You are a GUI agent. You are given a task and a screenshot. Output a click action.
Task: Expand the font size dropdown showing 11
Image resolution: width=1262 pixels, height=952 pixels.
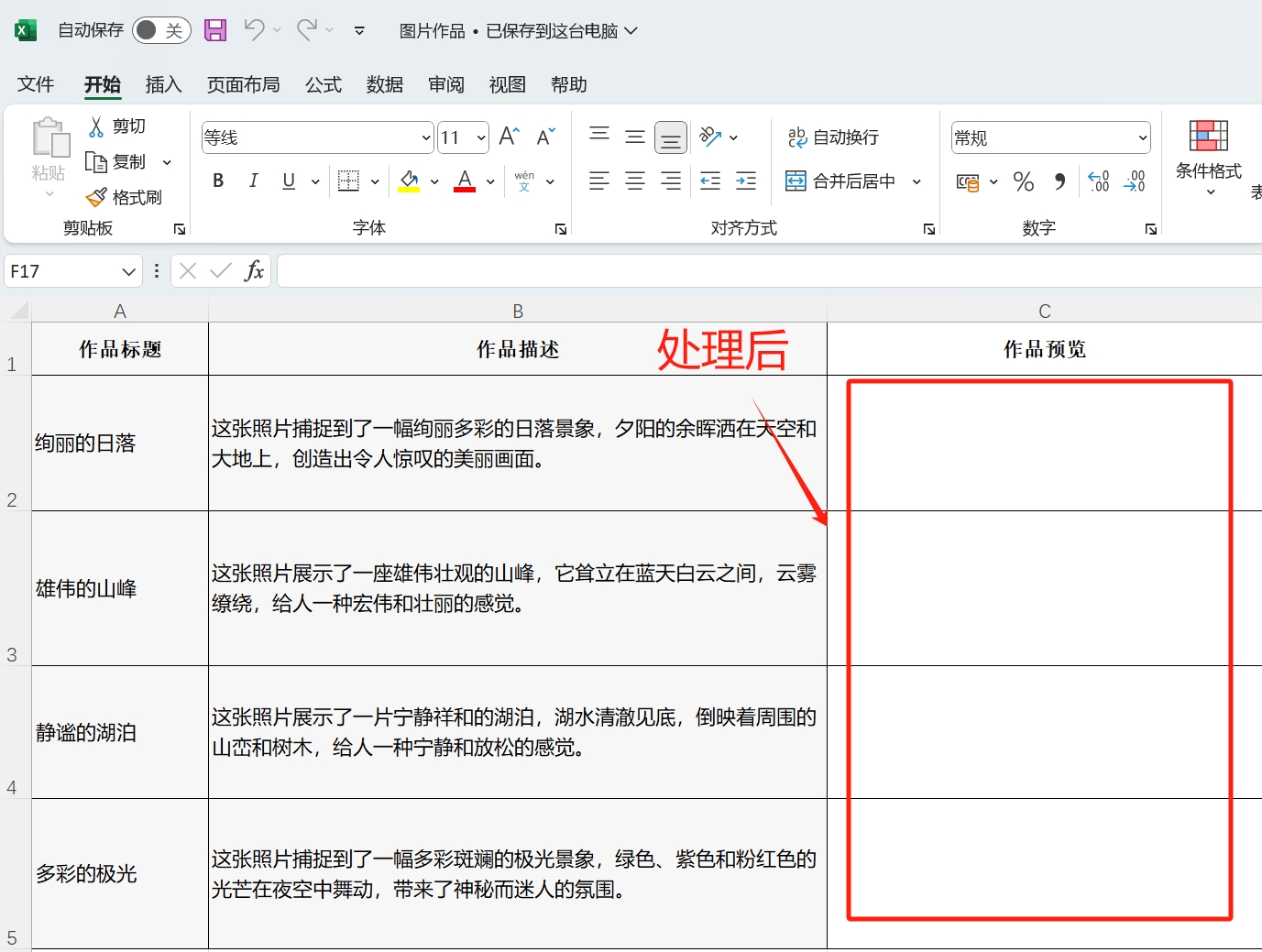click(x=483, y=137)
